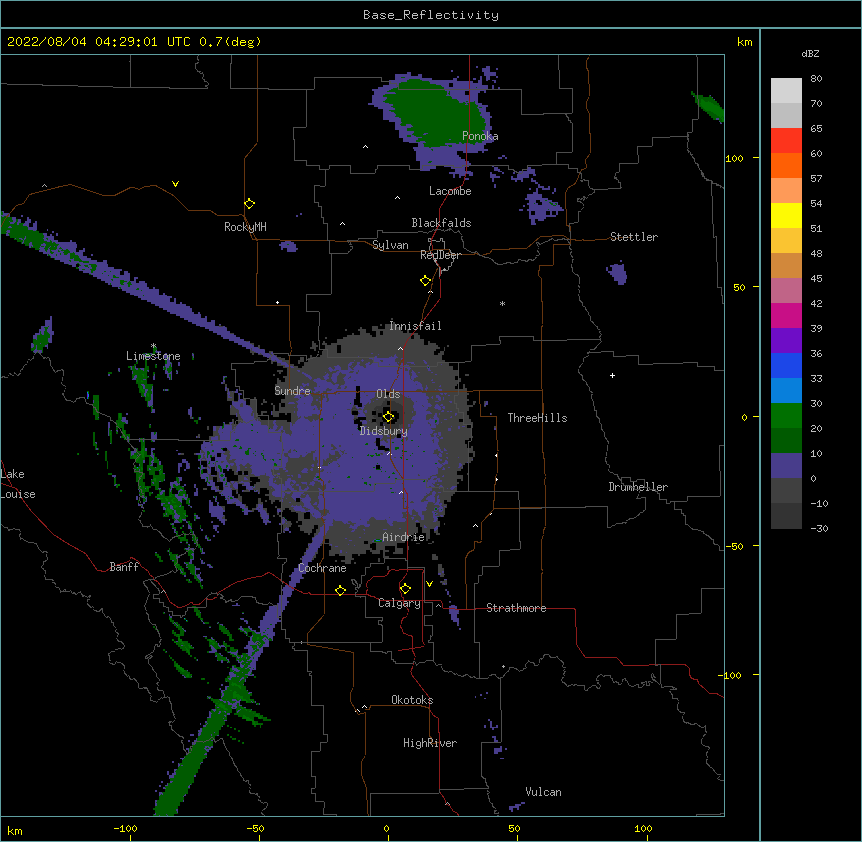Click the yellow diamond marker above RockyMH
Image resolution: width=862 pixels, height=842 pixels.
click(250, 204)
